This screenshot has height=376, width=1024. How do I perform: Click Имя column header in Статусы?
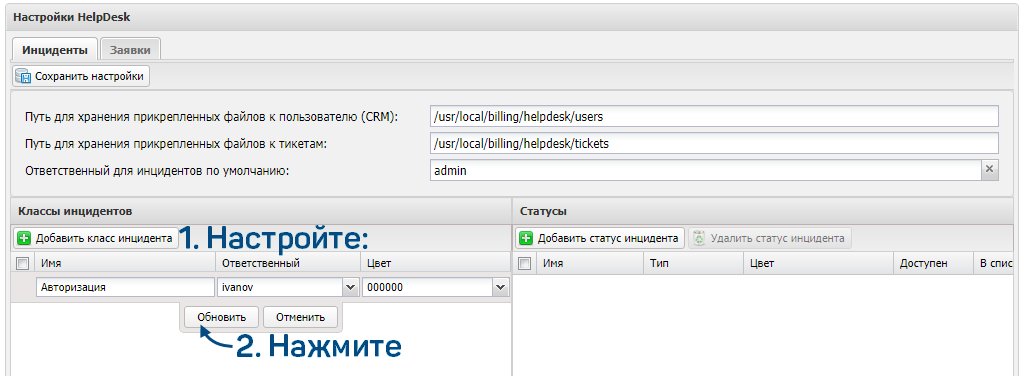click(590, 263)
